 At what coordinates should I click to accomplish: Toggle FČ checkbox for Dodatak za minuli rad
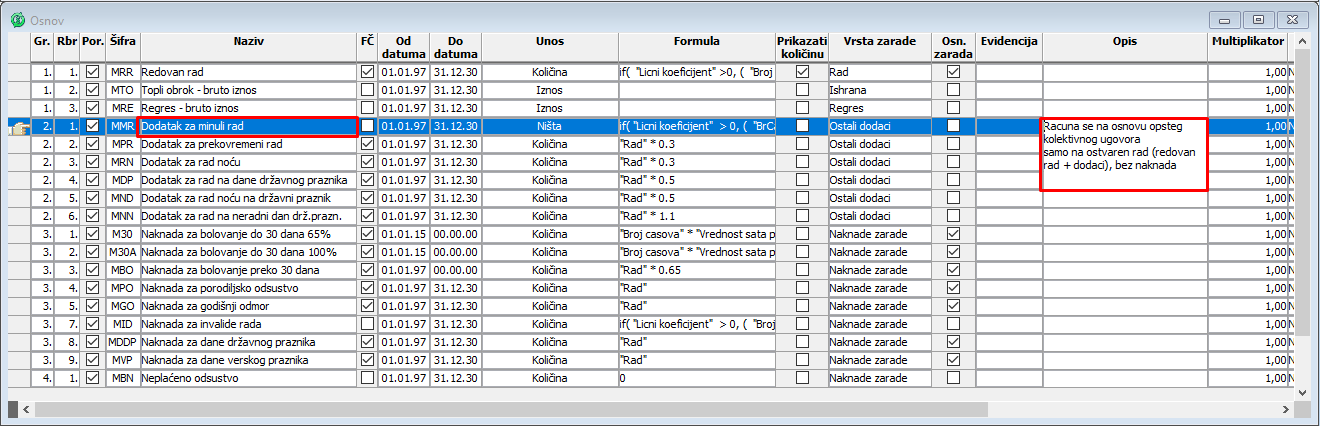(368, 126)
